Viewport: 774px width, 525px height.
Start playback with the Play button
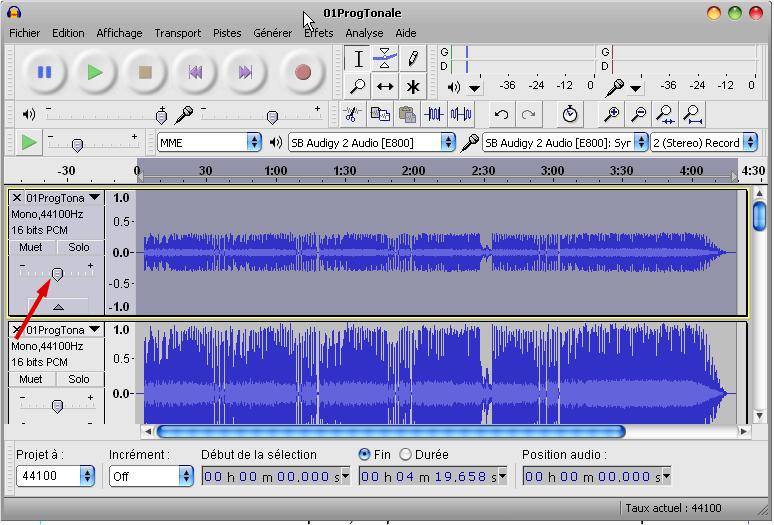click(x=95, y=73)
